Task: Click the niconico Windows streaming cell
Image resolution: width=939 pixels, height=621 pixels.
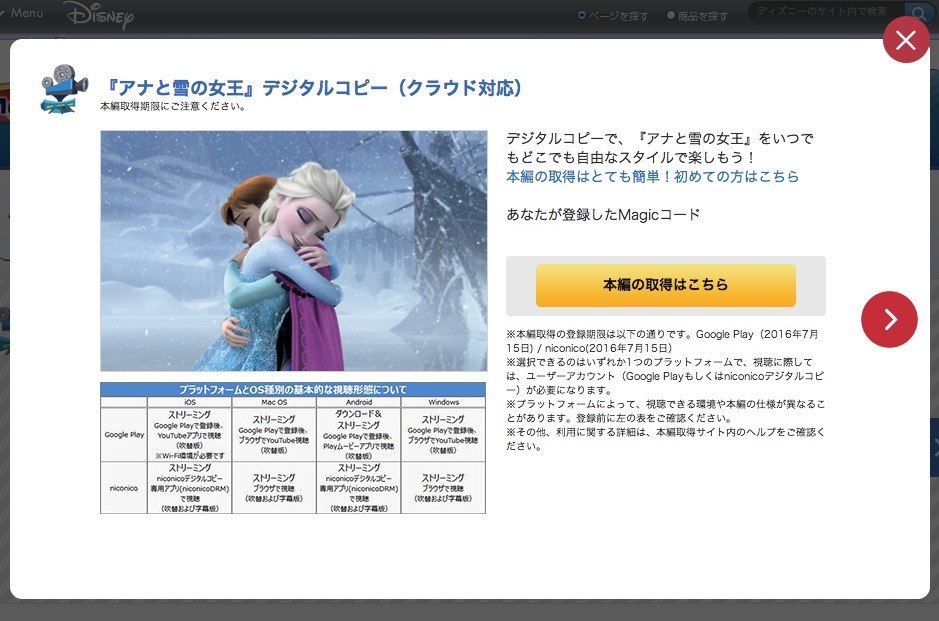Action: (443, 488)
